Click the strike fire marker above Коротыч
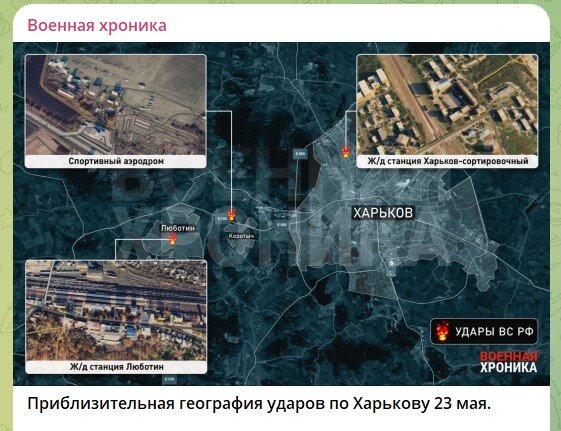This screenshot has height=431, width=561. (231, 215)
